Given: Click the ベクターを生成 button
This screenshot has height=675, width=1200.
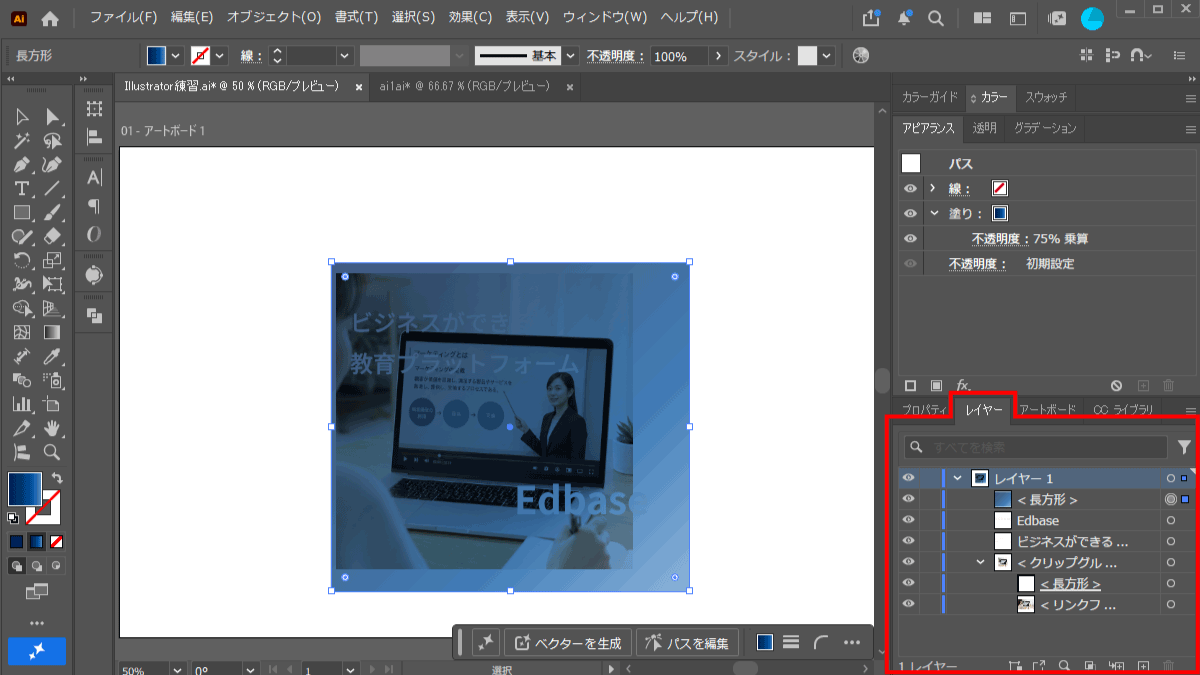Looking at the screenshot, I should pos(569,642).
